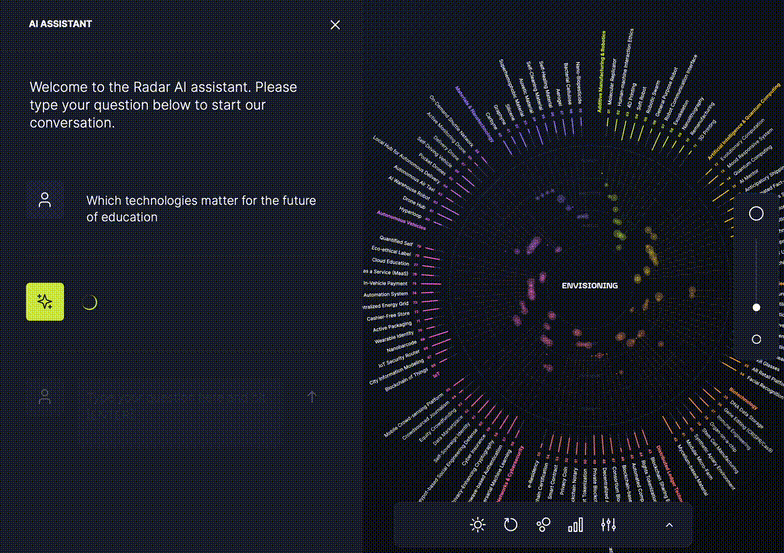The height and width of the screenshot is (553, 784).
Task: Click the "AI ASSISTANT" panel header
Action: [60, 24]
